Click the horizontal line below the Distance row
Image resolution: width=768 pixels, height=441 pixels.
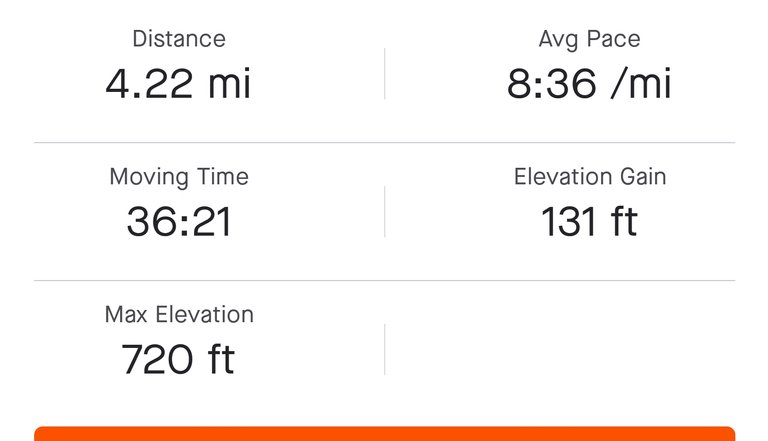384,143
